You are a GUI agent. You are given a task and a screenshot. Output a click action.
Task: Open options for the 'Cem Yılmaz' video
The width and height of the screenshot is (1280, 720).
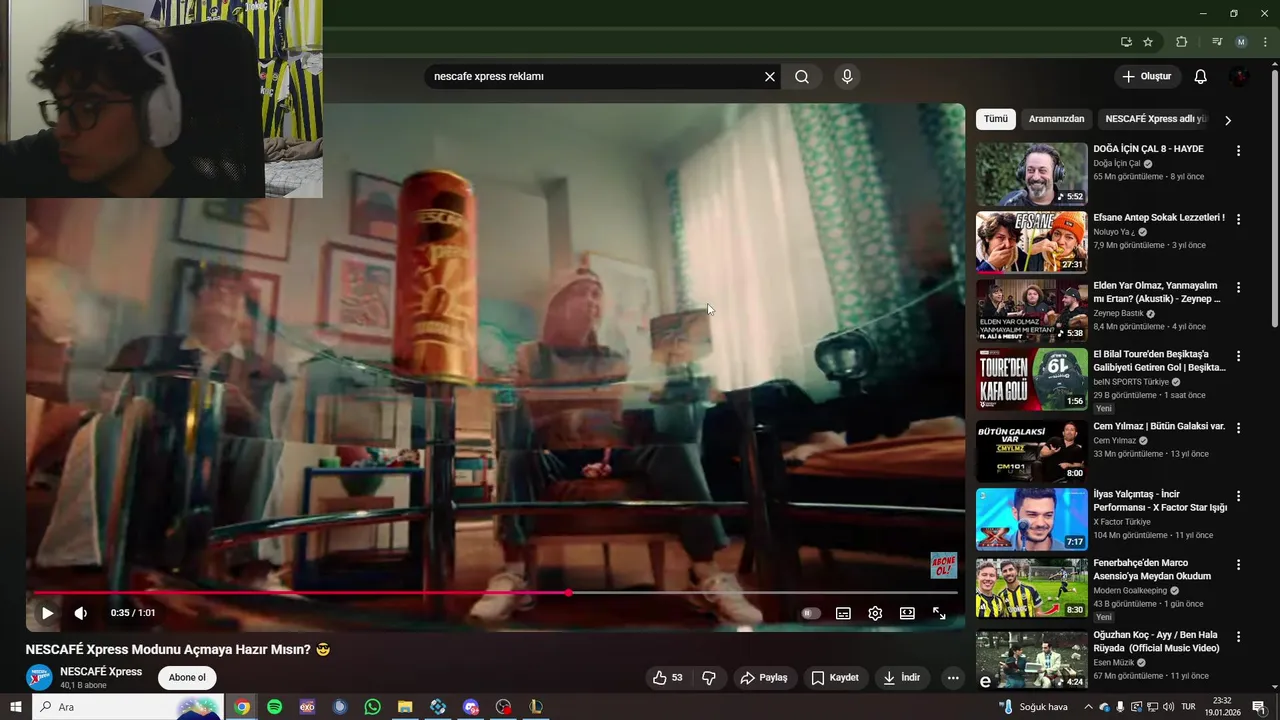click(1238, 428)
